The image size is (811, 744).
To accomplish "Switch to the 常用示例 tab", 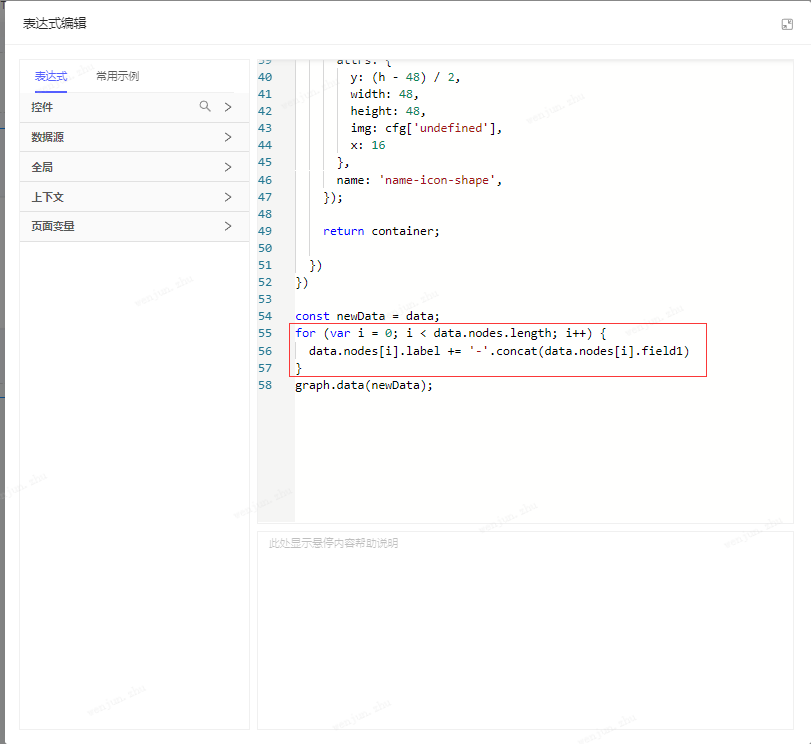I will [117, 76].
